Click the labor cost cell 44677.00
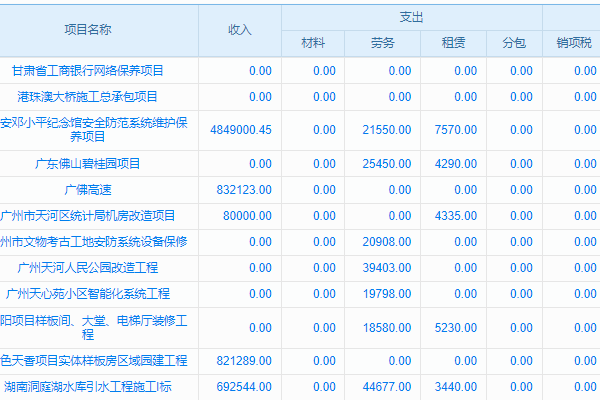Screen dimensions: 600x400 387,384
